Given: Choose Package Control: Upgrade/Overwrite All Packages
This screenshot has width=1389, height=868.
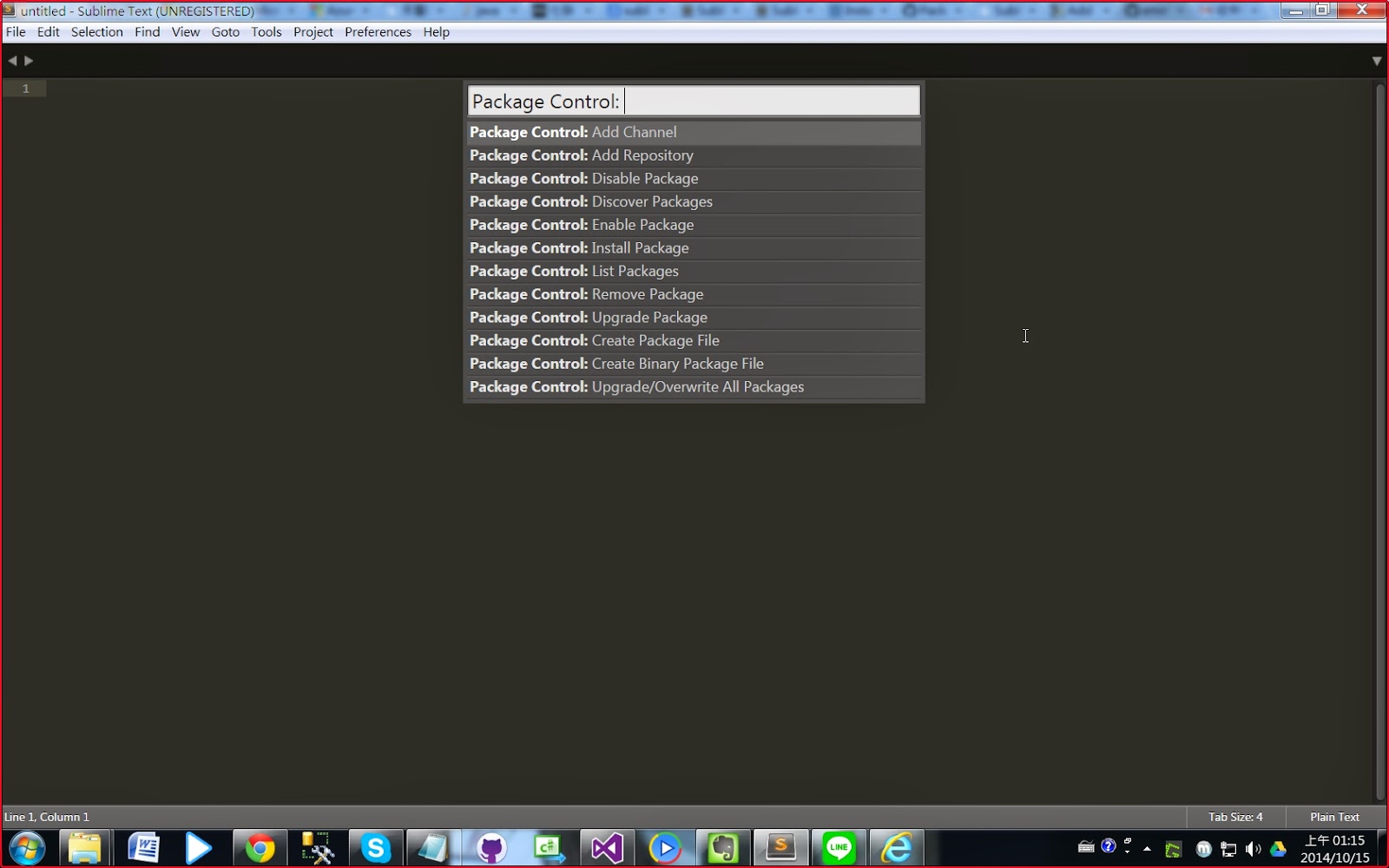Looking at the screenshot, I should pyautogui.click(x=694, y=387).
